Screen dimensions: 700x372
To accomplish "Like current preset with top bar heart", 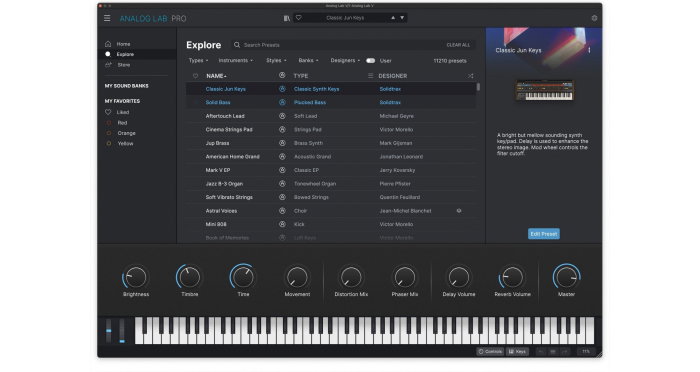I will (299, 18).
